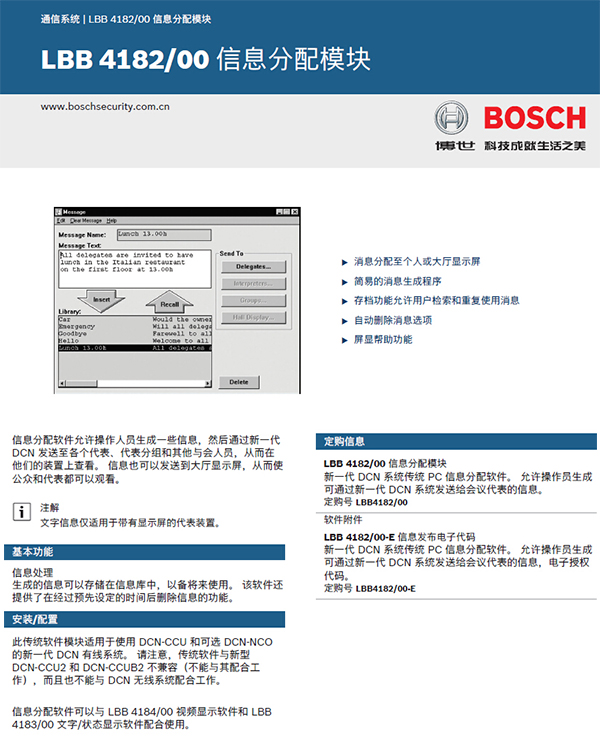Screen dimensions: 600x741
Task: Select the 'Emergency' library entry
Action: point(135,327)
